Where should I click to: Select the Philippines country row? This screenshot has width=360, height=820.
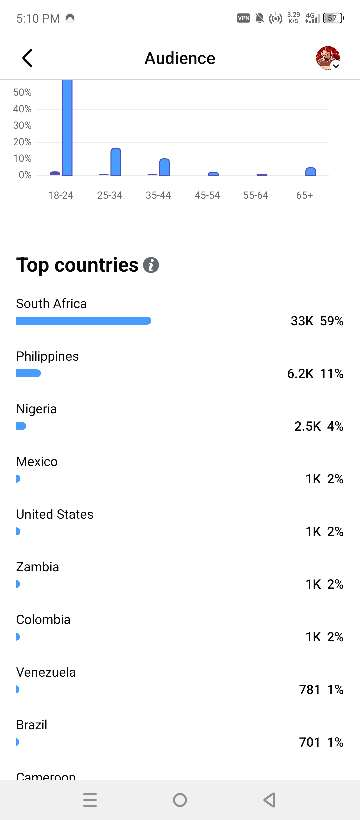[180, 365]
